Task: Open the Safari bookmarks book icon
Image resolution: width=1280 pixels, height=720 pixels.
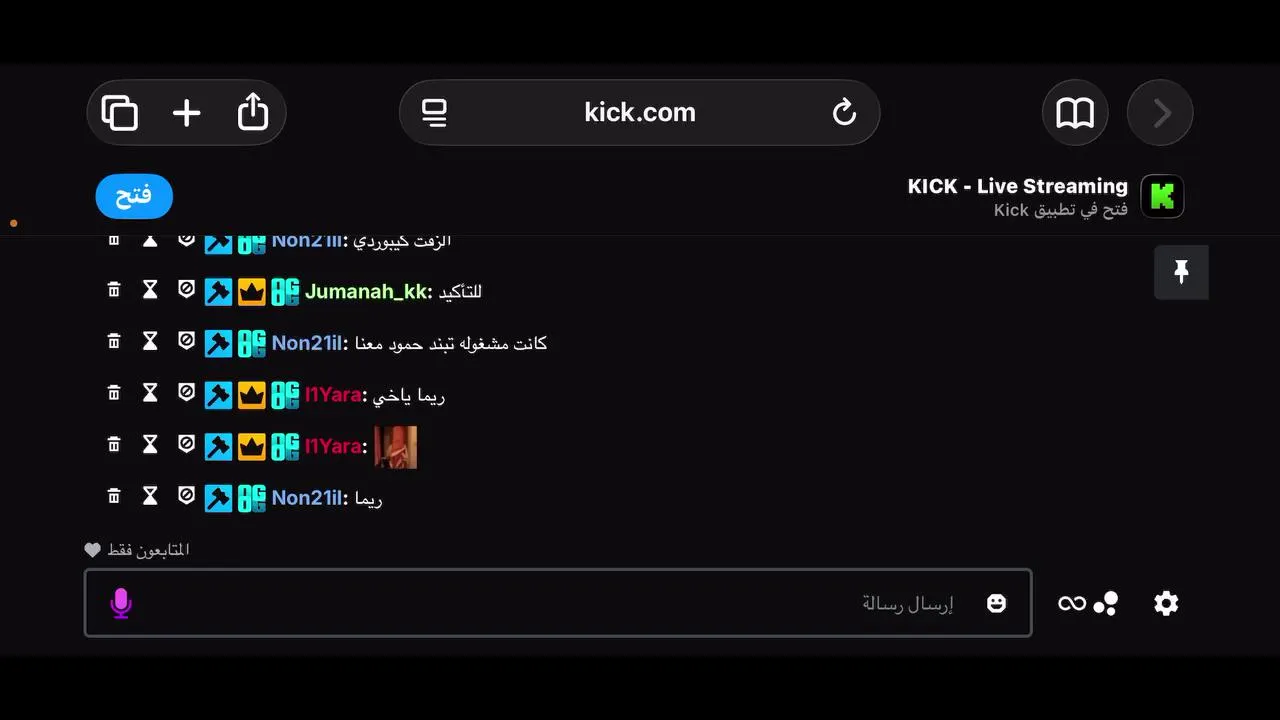Action: (x=1075, y=113)
